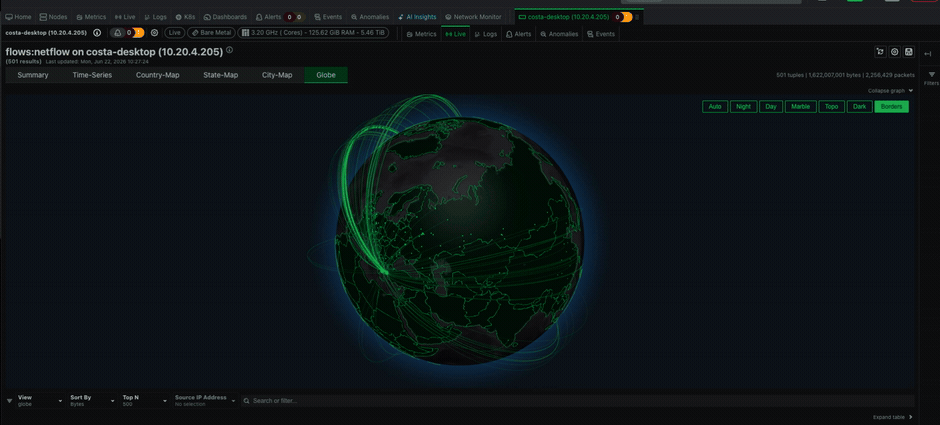Viewport: 940px width, 425px height.
Task: Open the Home tab in top navigation
Action: point(18,17)
